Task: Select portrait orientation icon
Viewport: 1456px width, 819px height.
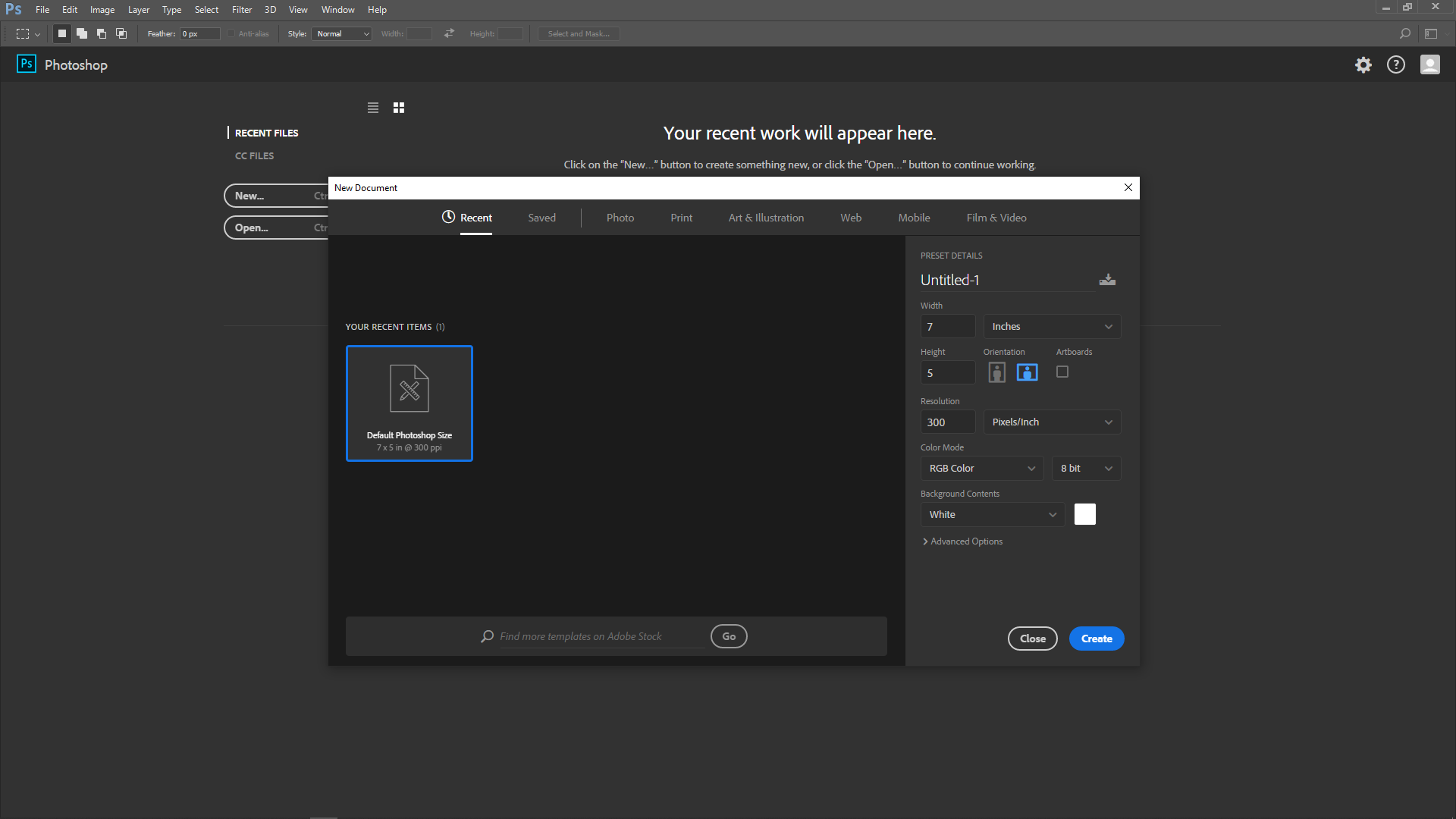Action: pos(996,372)
